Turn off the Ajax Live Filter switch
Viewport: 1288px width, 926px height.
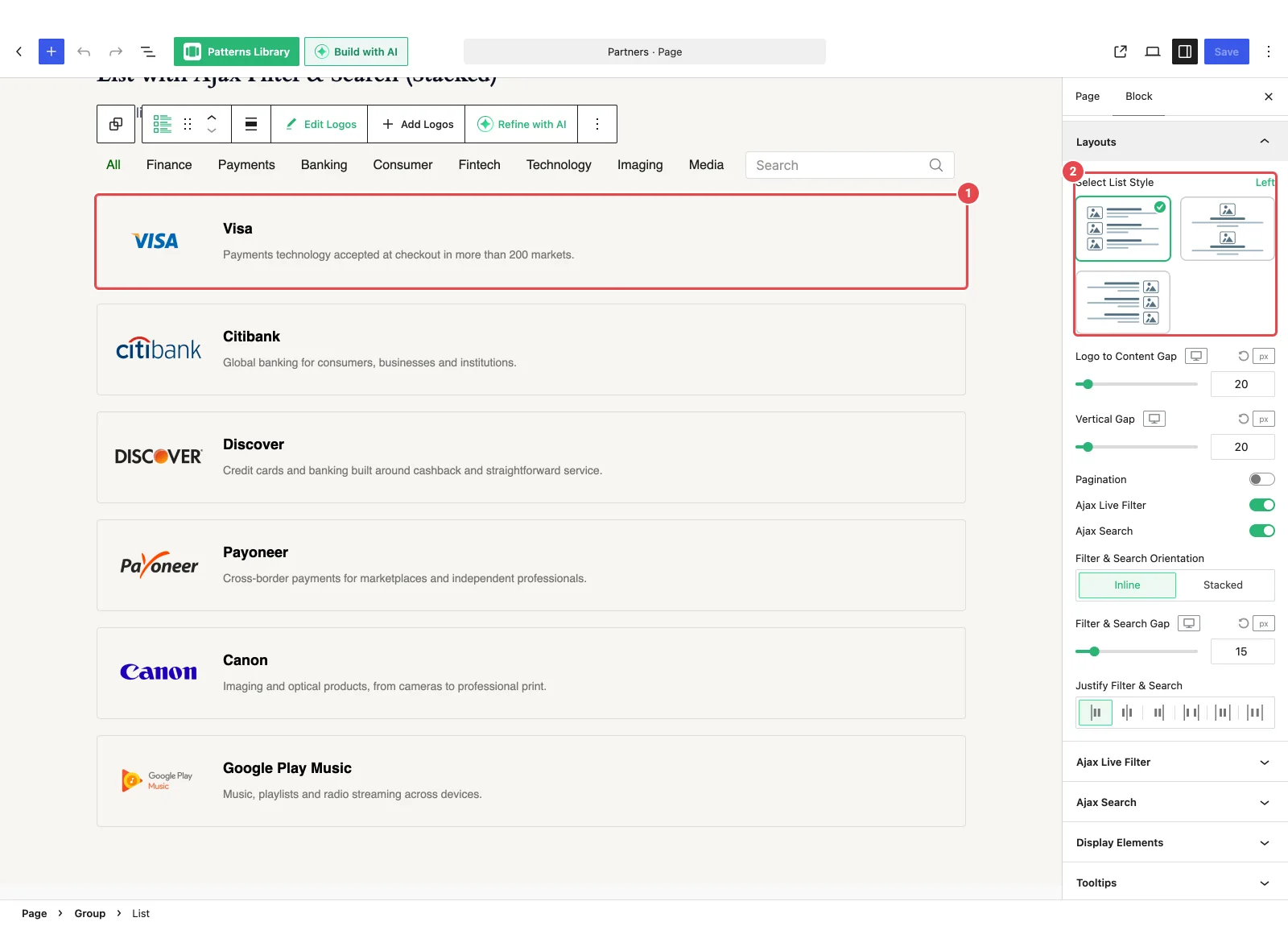click(1262, 505)
